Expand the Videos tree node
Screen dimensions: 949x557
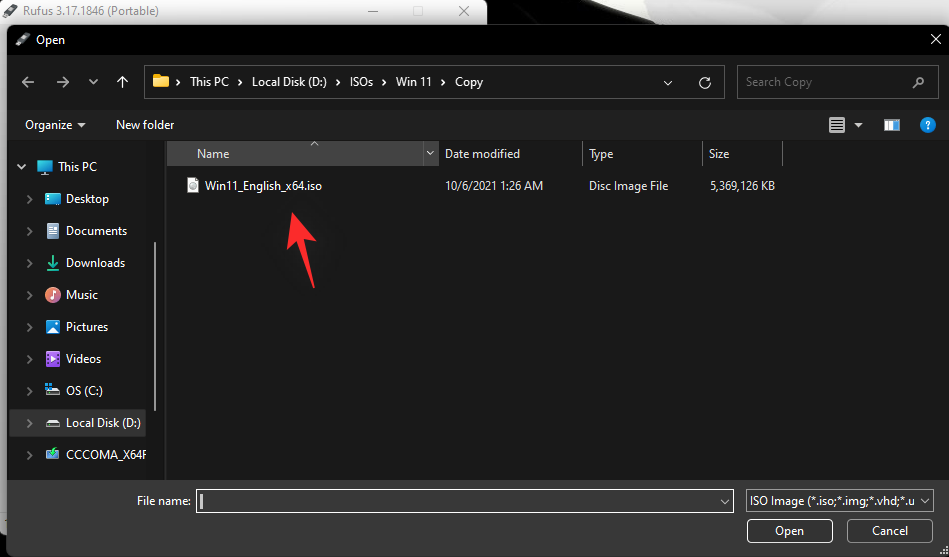click(x=29, y=359)
